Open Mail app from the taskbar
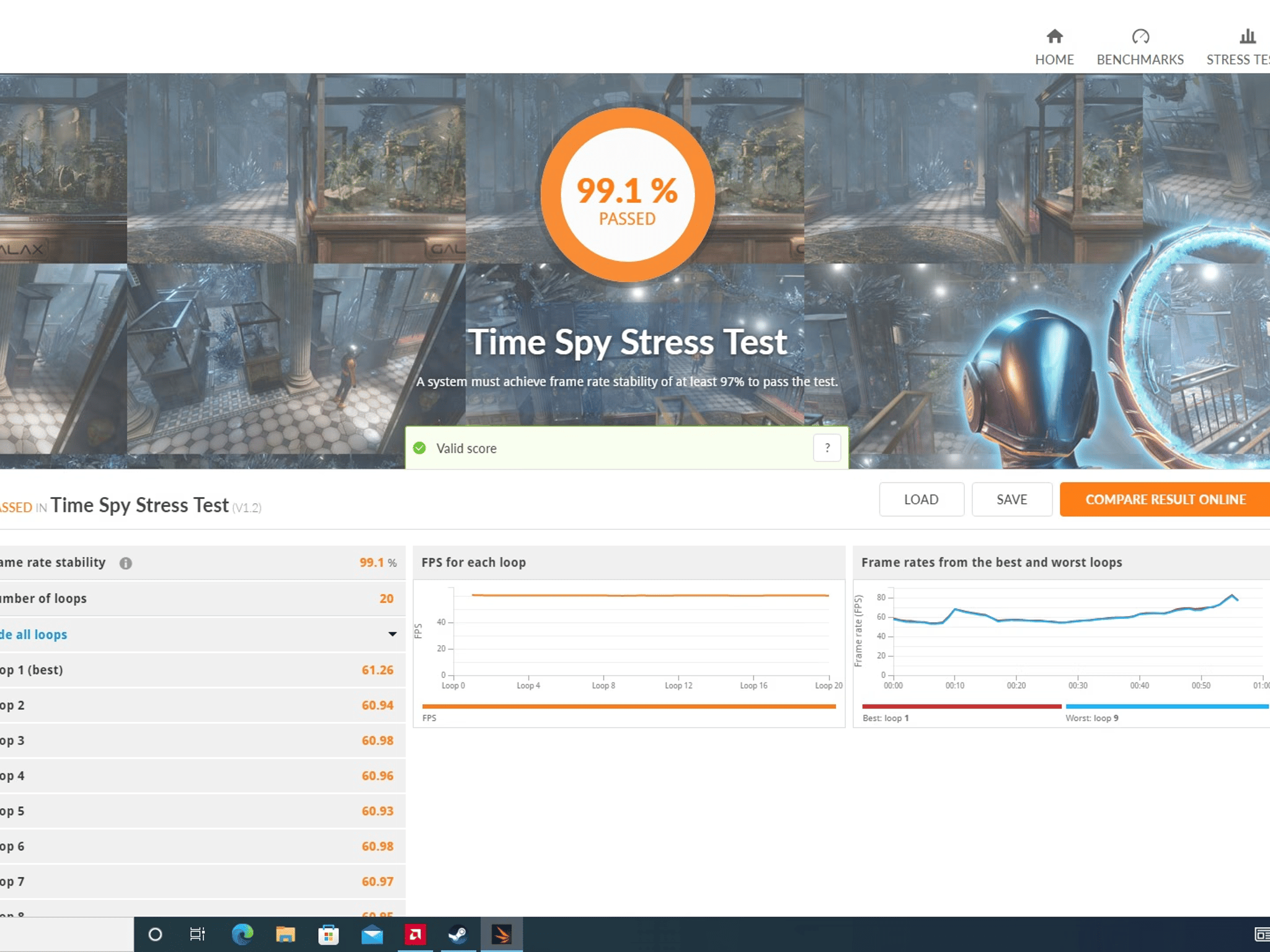The width and height of the screenshot is (1270, 952). coord(372,934)
